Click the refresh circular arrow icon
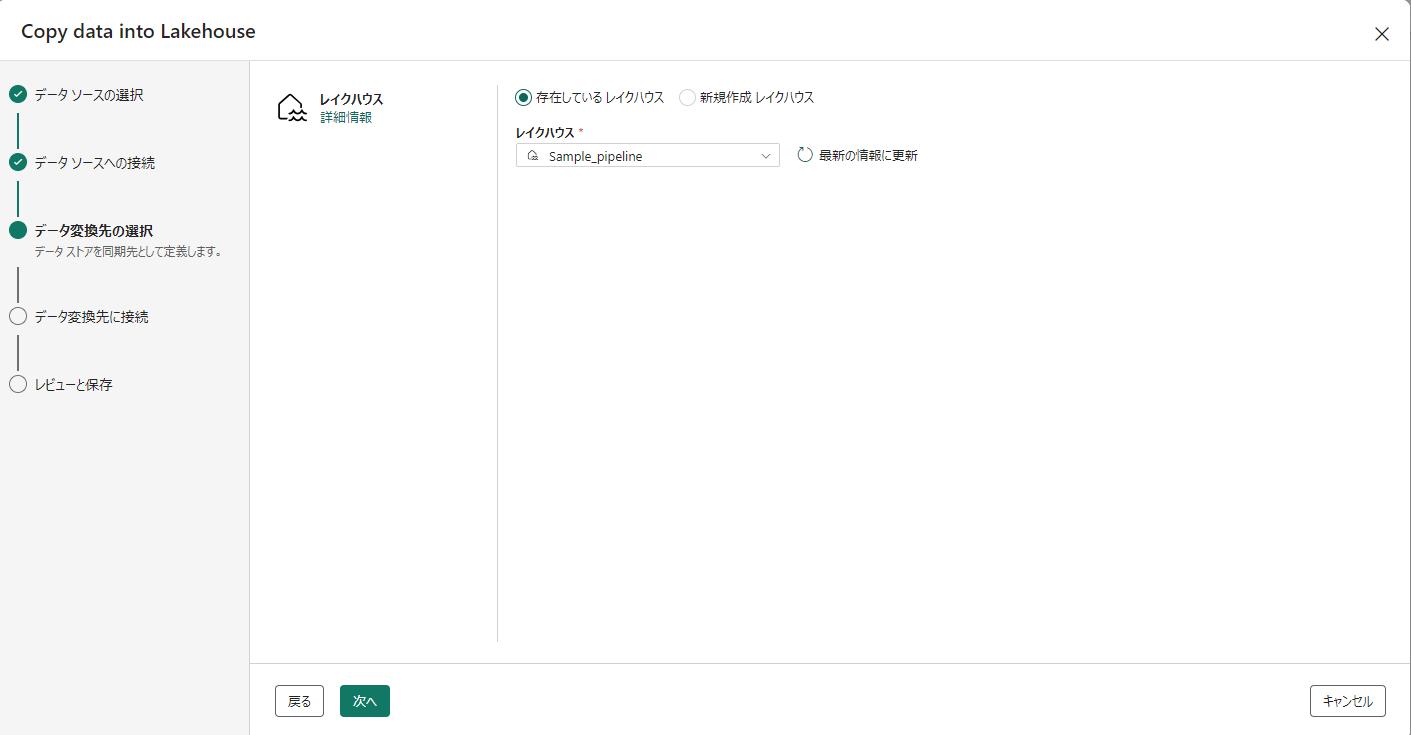Screen dimensions: 1411x735 point(805,155)
